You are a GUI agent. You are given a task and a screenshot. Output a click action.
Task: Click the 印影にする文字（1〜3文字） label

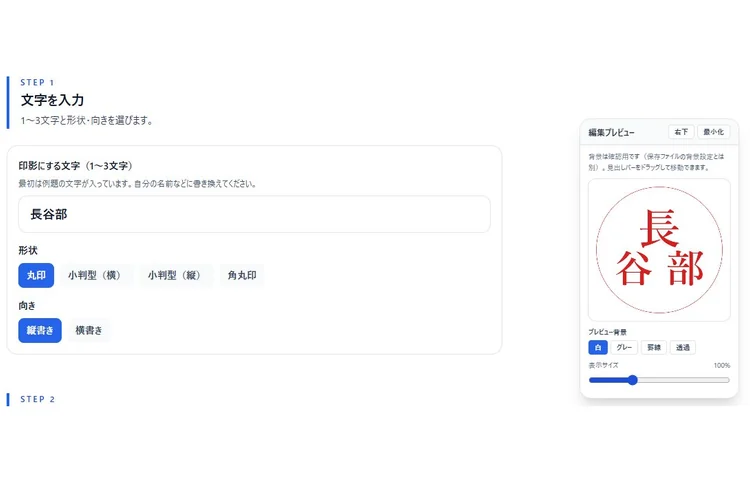[x=76, y=166]
